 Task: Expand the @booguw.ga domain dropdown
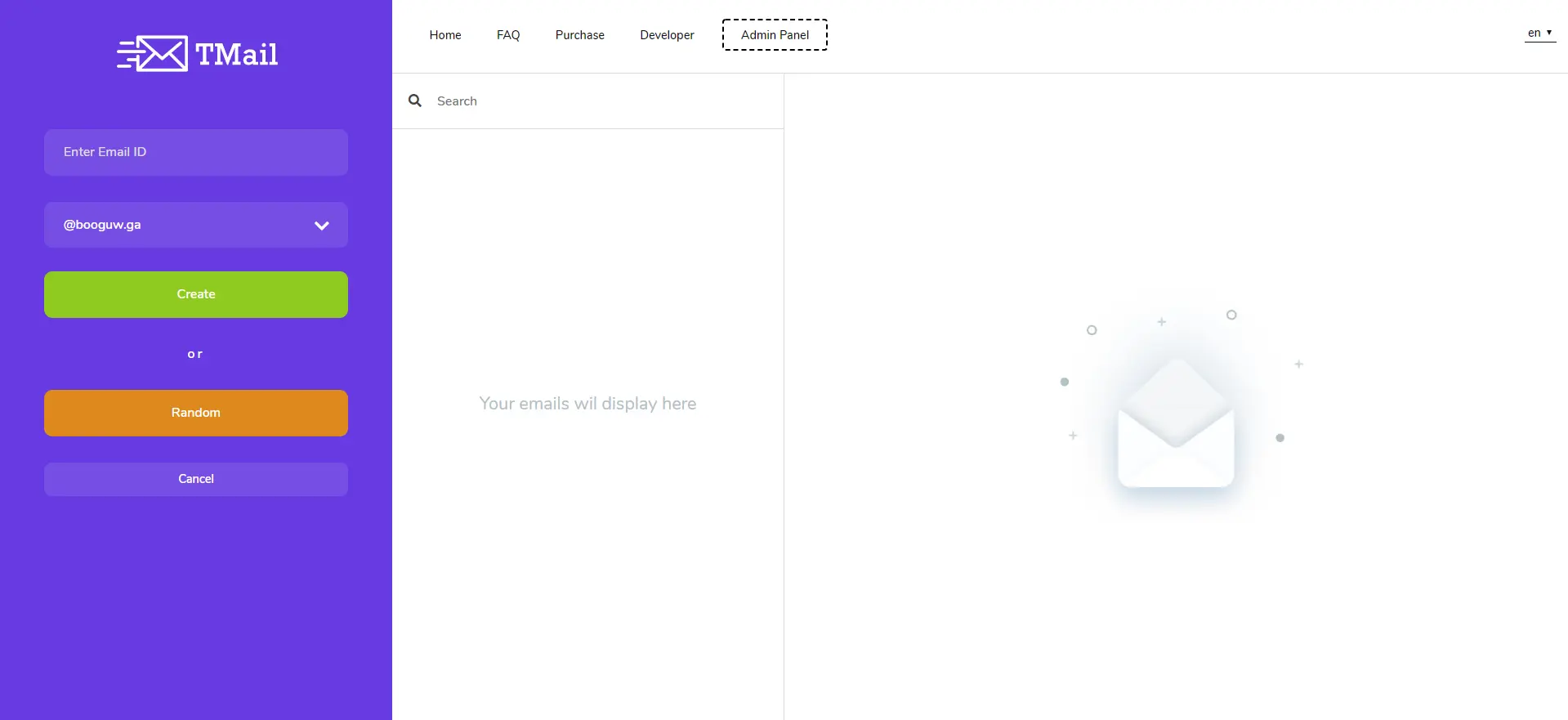point(196,225)
